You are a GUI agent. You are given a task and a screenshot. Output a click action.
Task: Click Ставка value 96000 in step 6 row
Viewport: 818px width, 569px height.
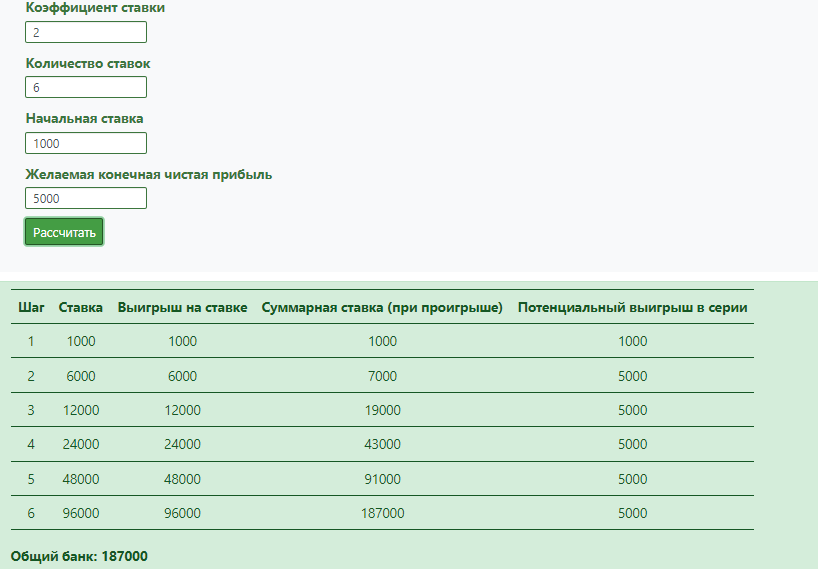pyautogui.click(x=81, y=513)
